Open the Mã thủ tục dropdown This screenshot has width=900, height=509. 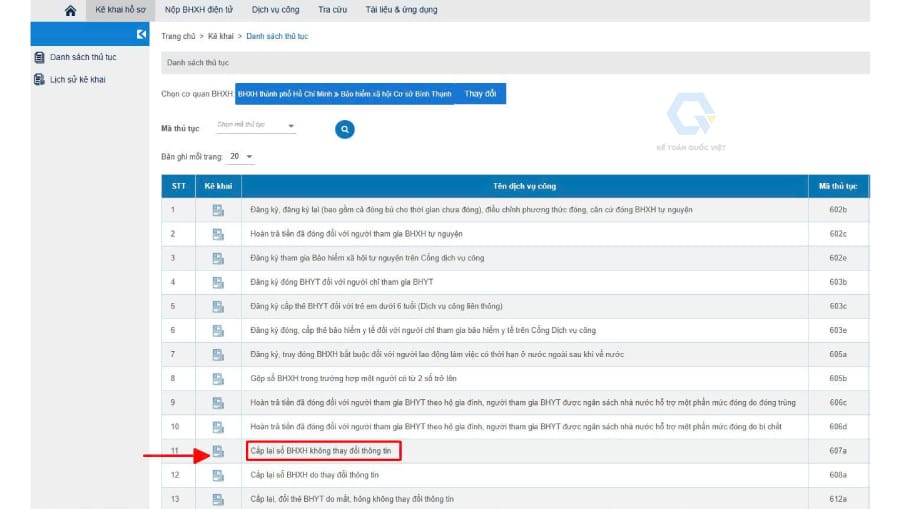point(255,125)
